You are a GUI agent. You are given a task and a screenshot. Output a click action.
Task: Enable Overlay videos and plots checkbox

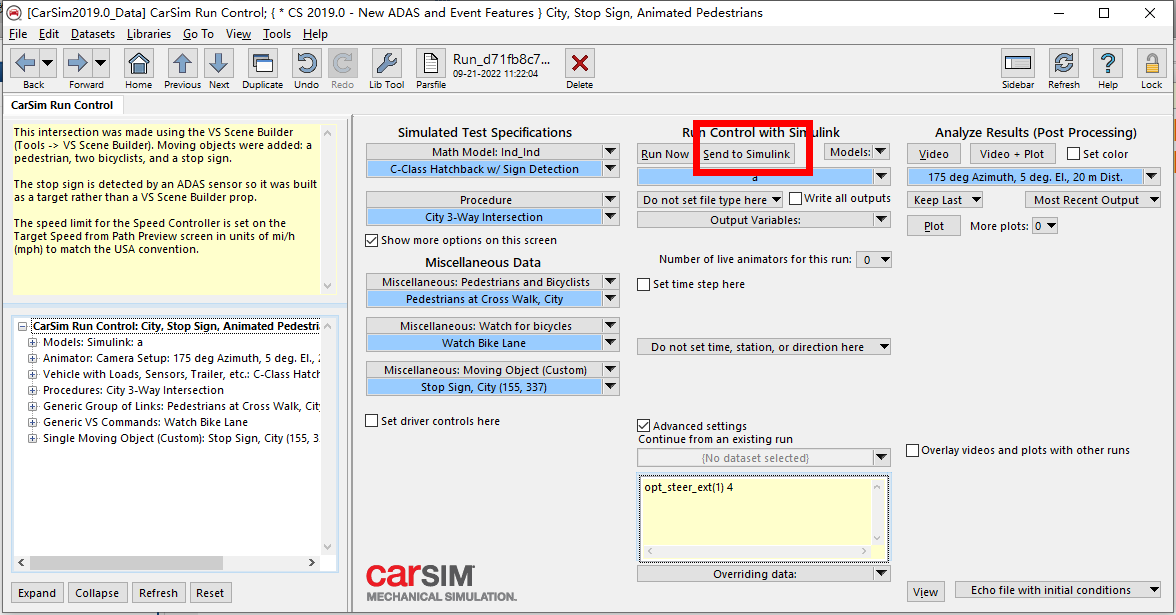[x=913, y=450]
